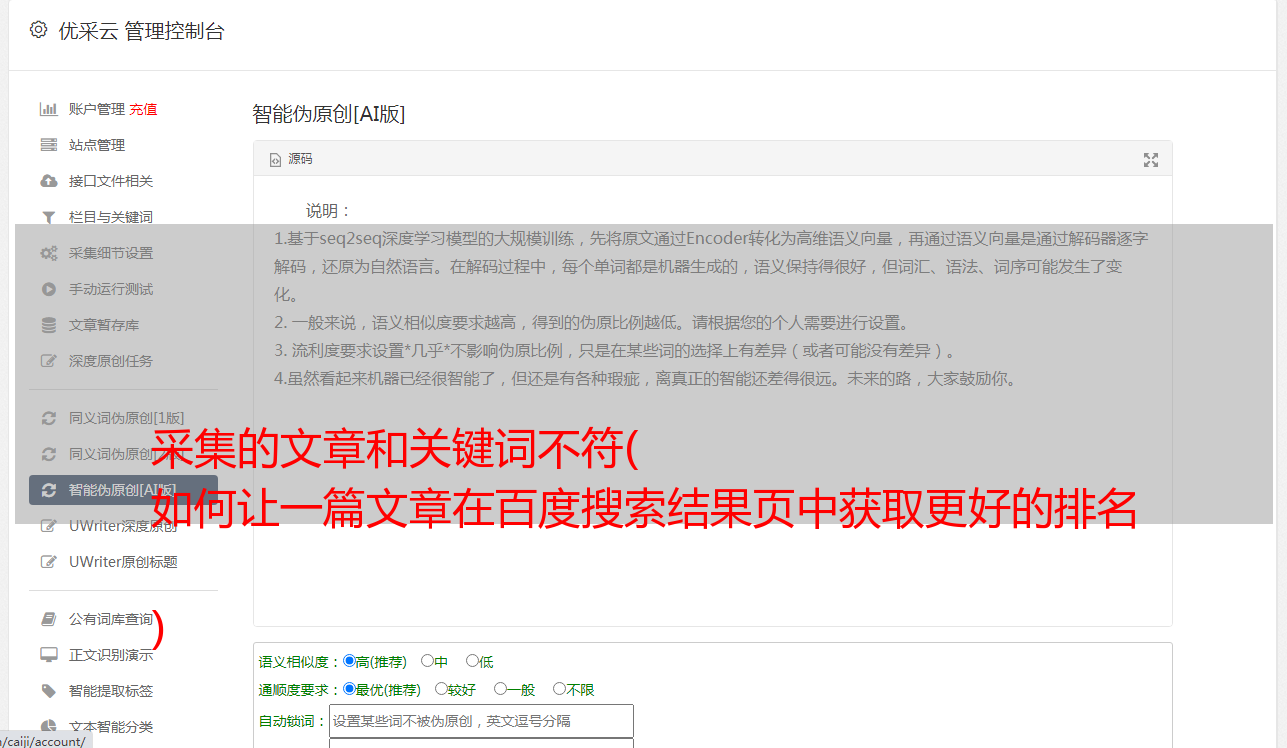The width and height of the screenshot is (1287, 748).
Task: Go to UWriter原创标题 page
Action: (123, 562)
